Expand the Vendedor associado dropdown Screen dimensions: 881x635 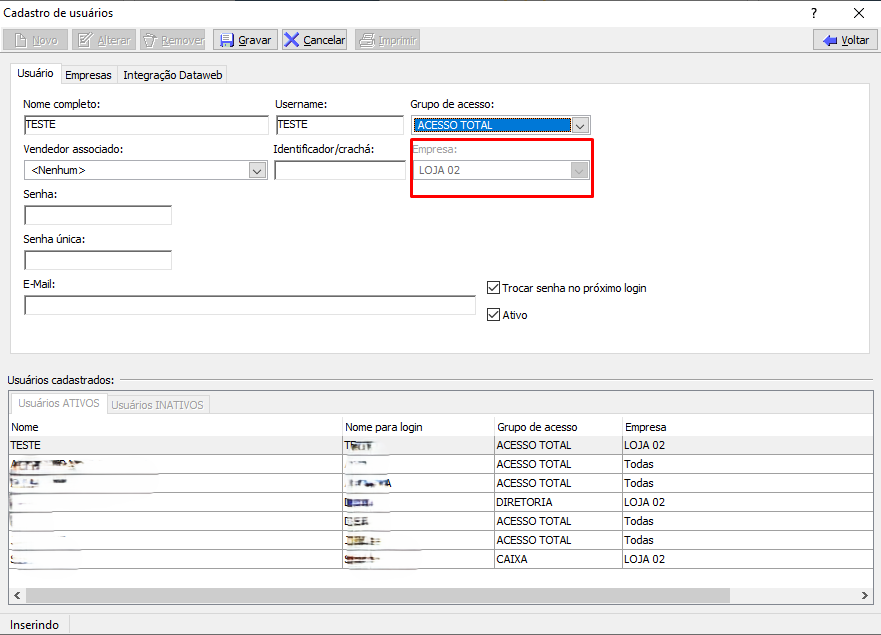point(257,170)
